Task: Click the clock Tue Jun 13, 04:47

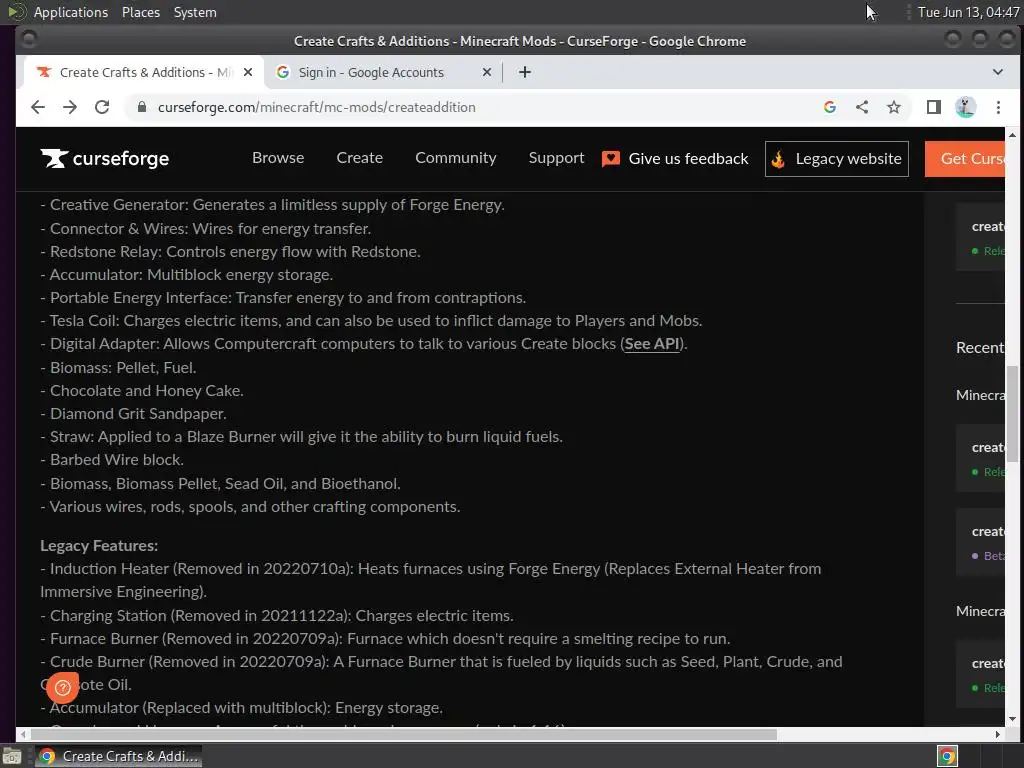Action: [x=968, y=12]
